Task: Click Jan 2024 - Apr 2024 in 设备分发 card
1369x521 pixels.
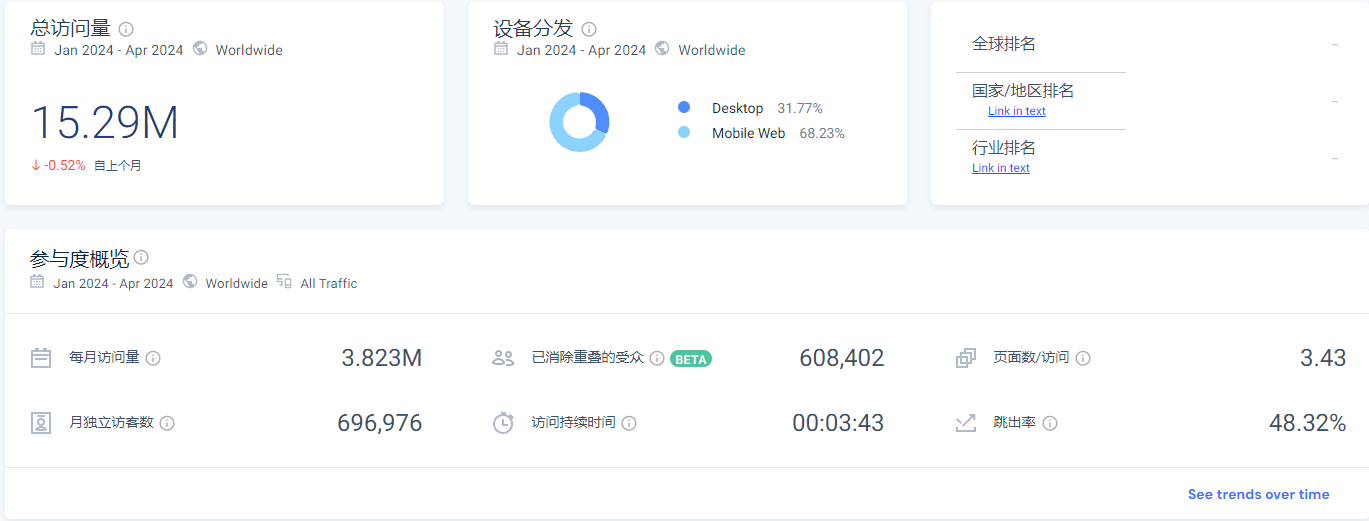Action: [x=582, y=50]
